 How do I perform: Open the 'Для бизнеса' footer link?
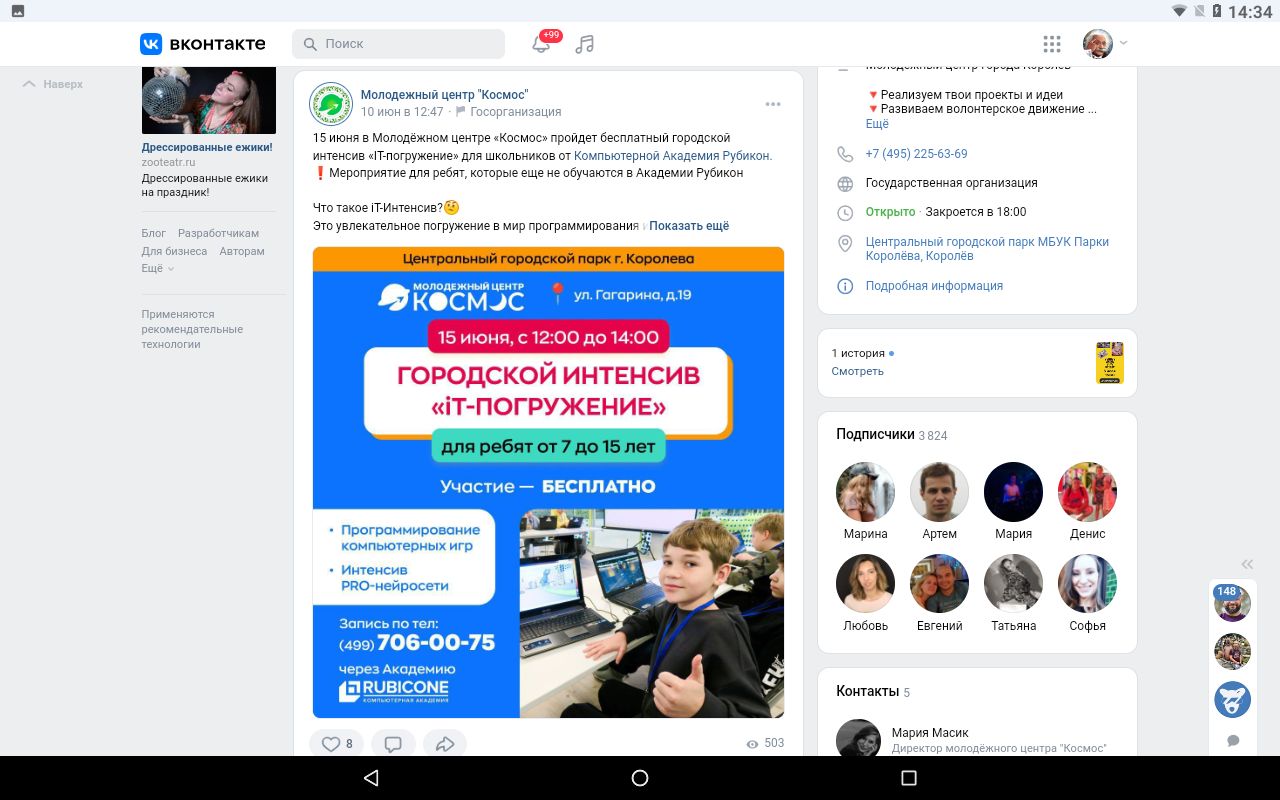(174, 251)
